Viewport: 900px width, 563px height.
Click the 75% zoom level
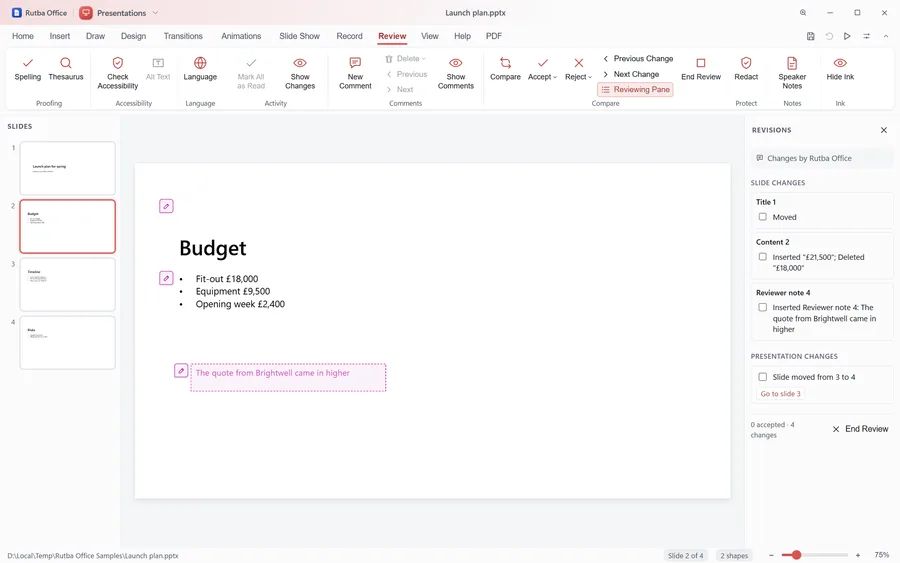point(882,555)
